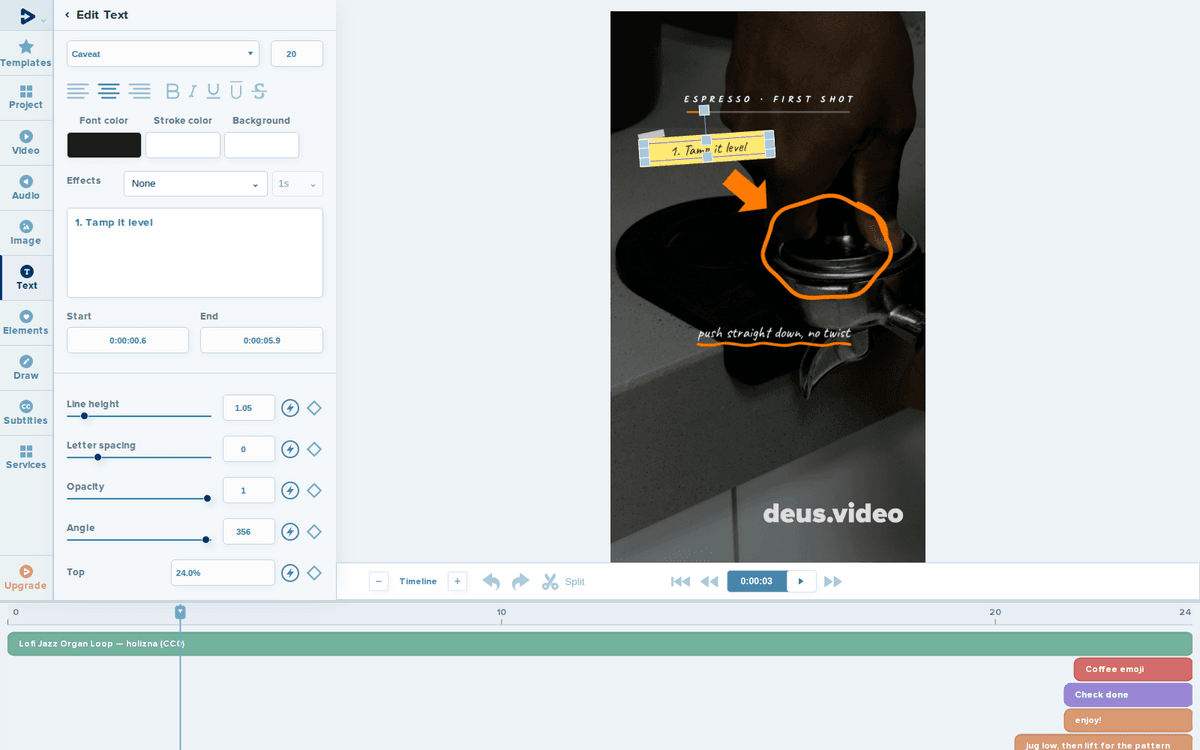Click the Opacity animate lightning icon
This screenshot has width=1200, height=750.
point(290,490)
